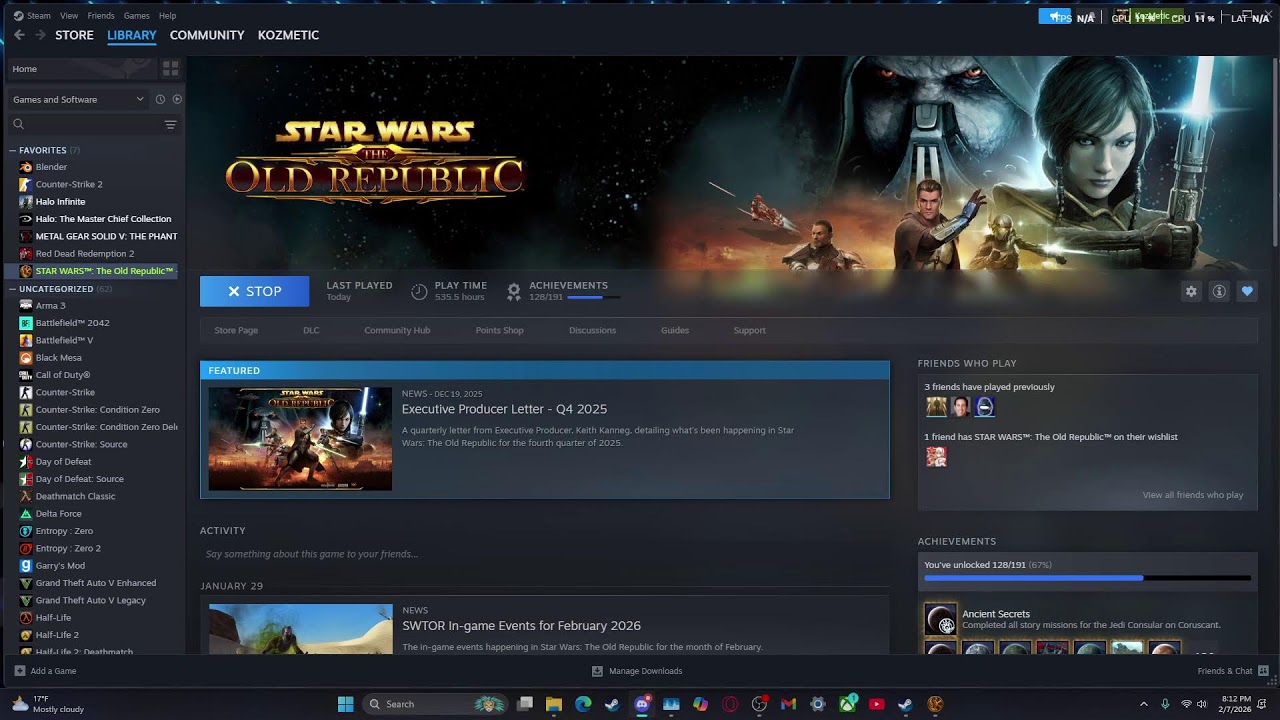Open Executive Producer Letter featured thumbnail
The height and width of the screenshot is (720, 1280).
[300, 439]
